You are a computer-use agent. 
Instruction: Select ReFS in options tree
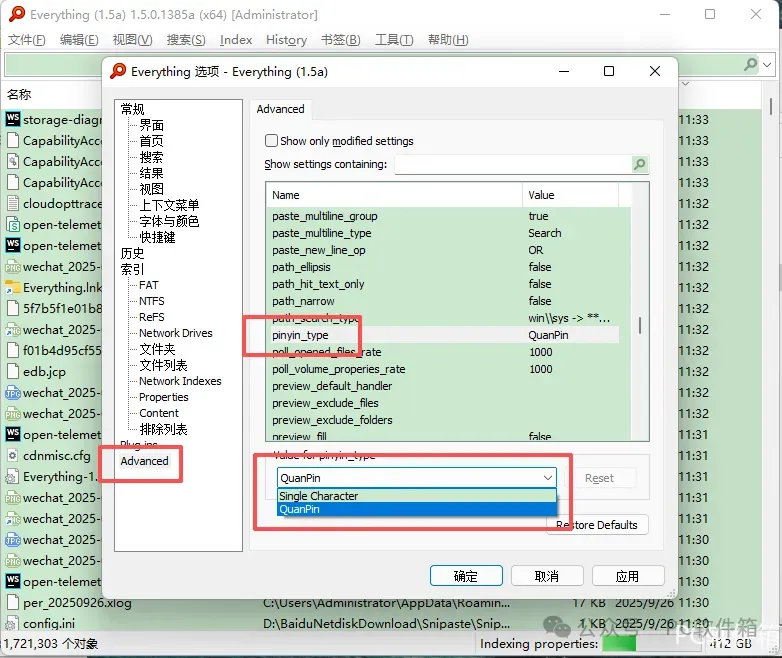(x=152, y=317)
